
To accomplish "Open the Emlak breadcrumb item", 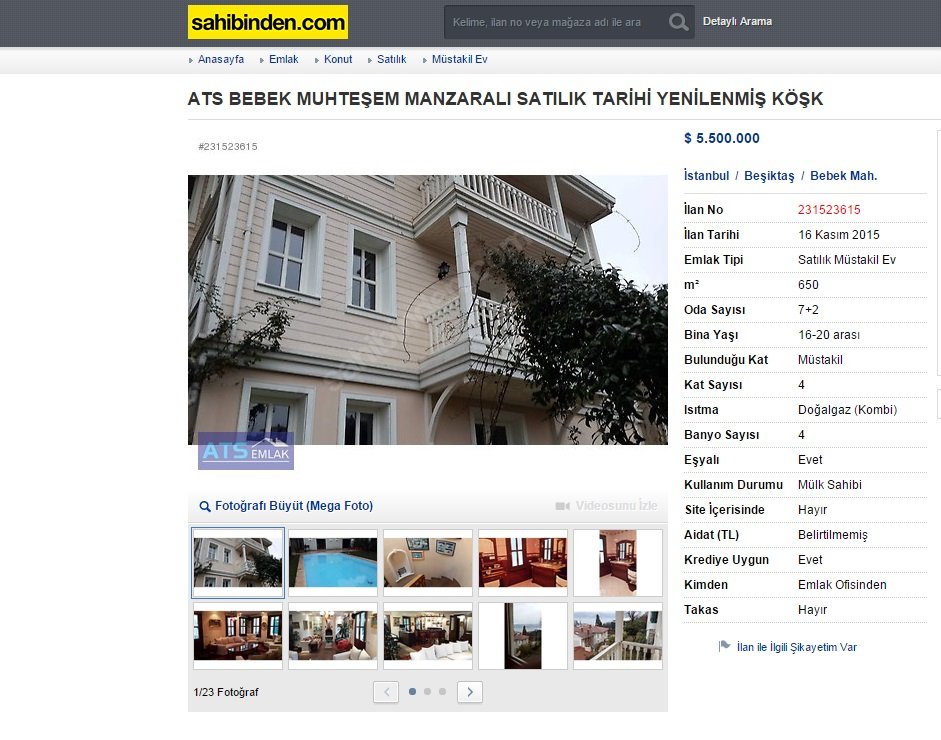I will coord(283,59).
